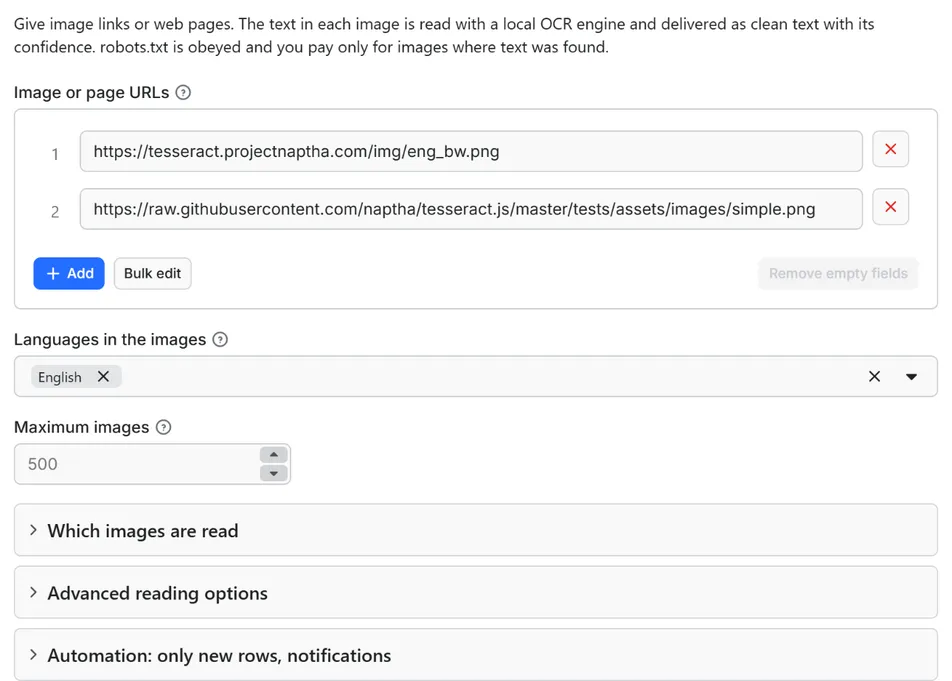
Task: Decrease the Maximum images value
Action: [274, 473]
